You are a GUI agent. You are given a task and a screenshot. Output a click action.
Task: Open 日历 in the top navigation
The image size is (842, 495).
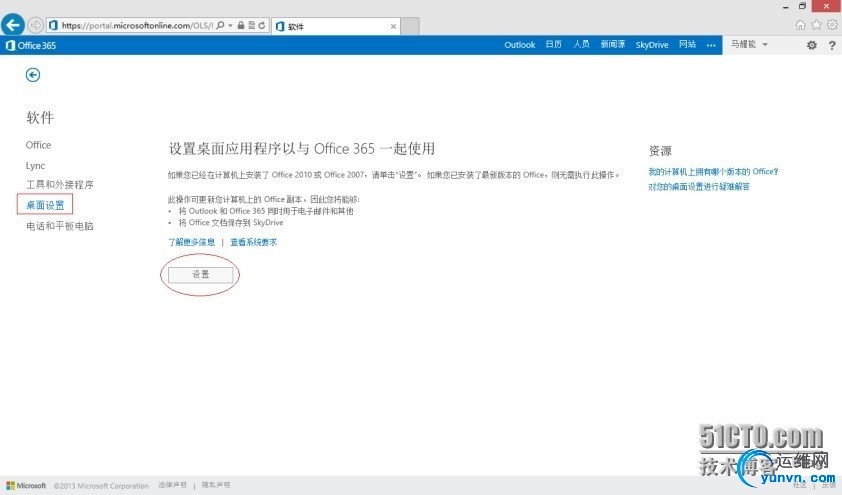coord(554,44)
